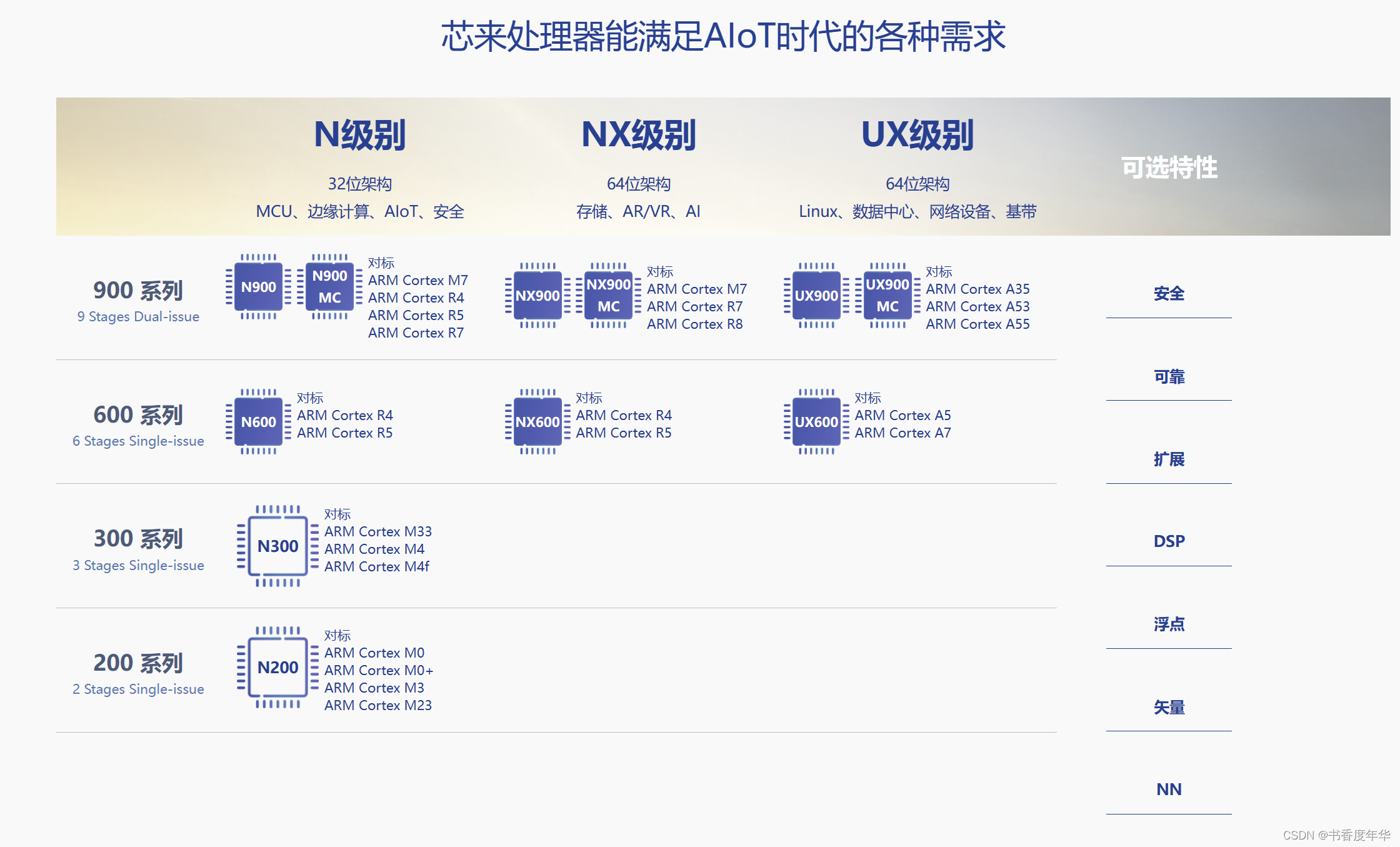Select the NX600 chip icon
Screen dimensions: 1400x847
click(x=537, y=422)
